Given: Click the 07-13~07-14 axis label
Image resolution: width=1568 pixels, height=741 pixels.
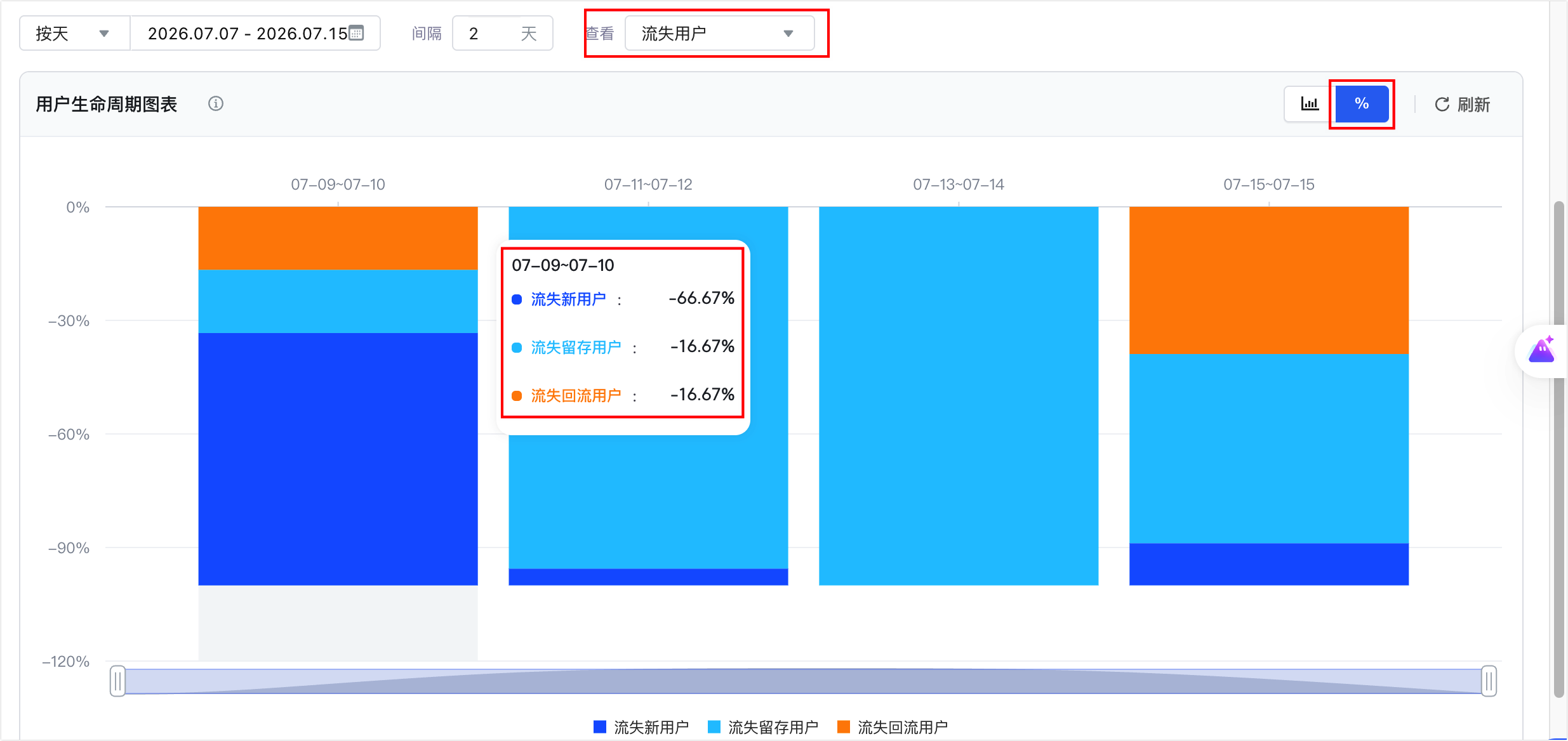Looking at the screenshot, I should (959, 185).
